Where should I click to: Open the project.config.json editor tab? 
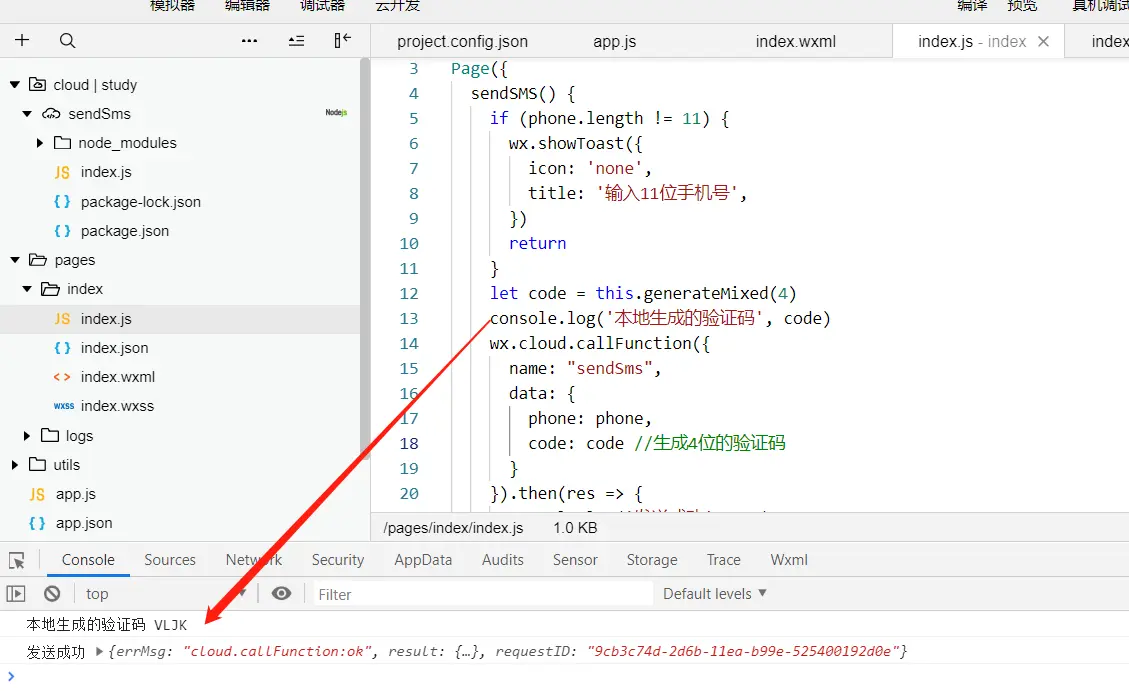point(462,42)
